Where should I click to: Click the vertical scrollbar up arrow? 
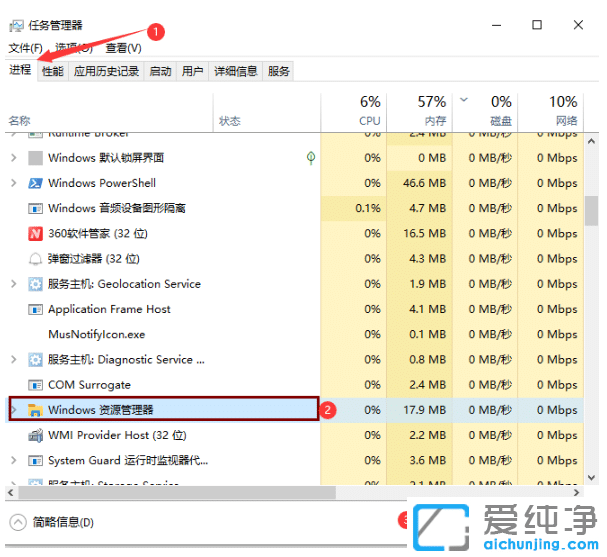tap(591, 141)
